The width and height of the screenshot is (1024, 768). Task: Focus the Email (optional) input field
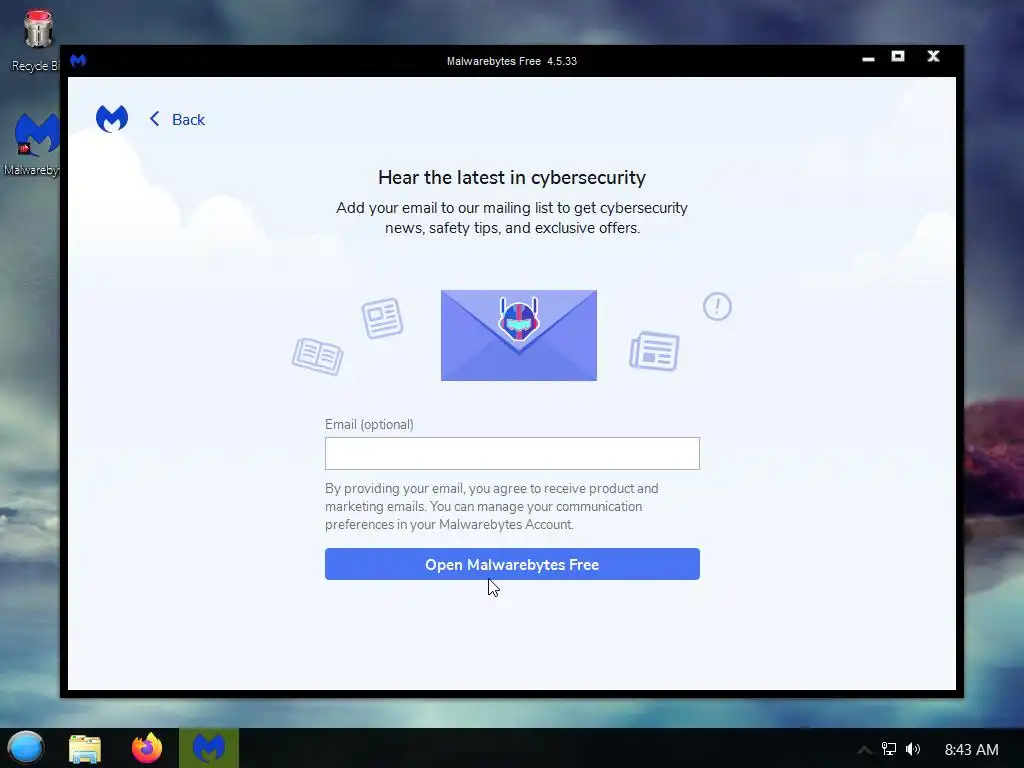tap(512, 453)
